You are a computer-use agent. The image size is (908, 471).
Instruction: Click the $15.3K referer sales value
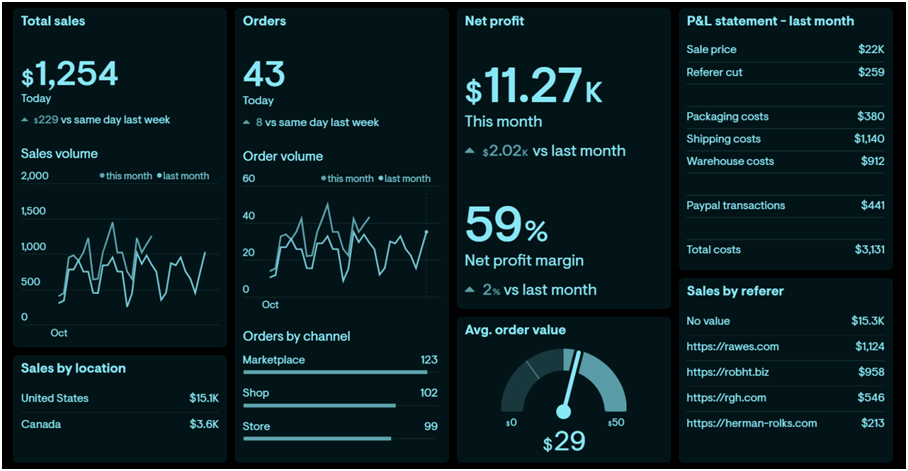click(867, 321)
